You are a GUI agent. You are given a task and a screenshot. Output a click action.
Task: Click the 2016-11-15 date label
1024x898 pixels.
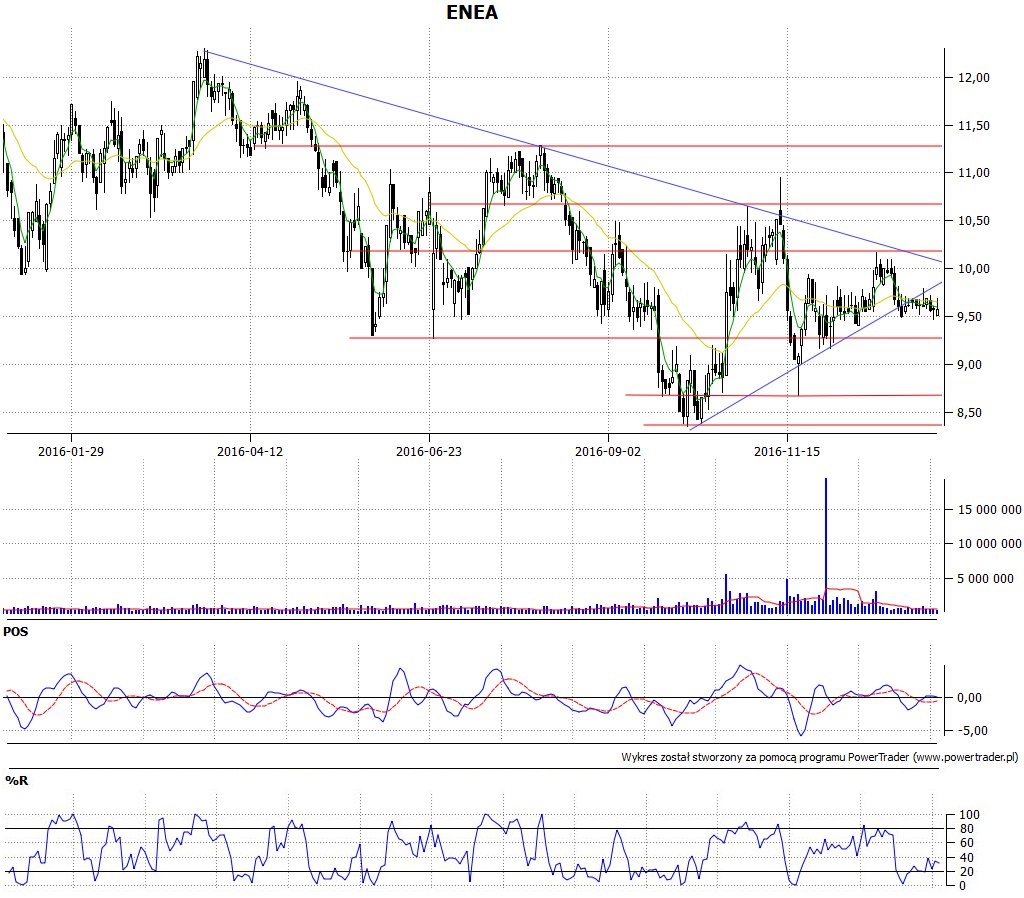pos(787,451)
